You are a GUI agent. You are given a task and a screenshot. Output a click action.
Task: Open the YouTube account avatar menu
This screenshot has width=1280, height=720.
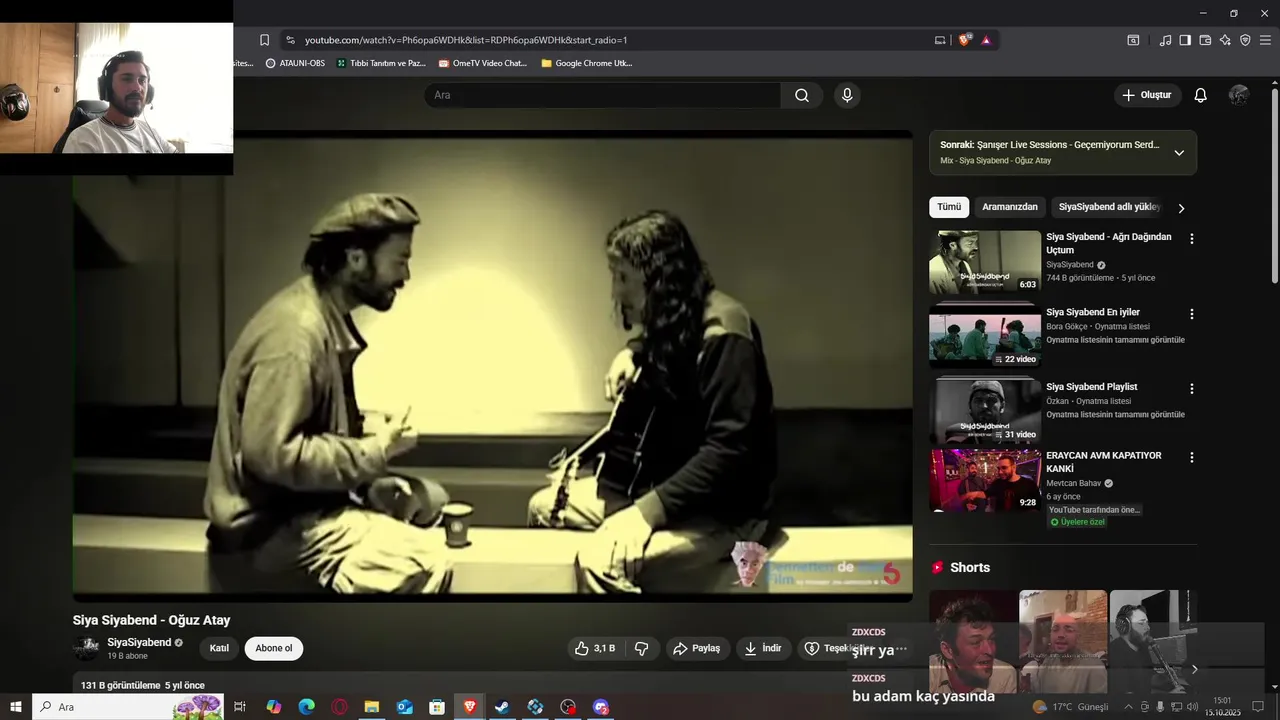1239,95
